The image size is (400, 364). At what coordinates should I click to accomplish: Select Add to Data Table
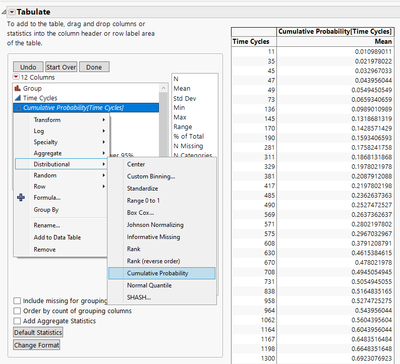point(57,237)
